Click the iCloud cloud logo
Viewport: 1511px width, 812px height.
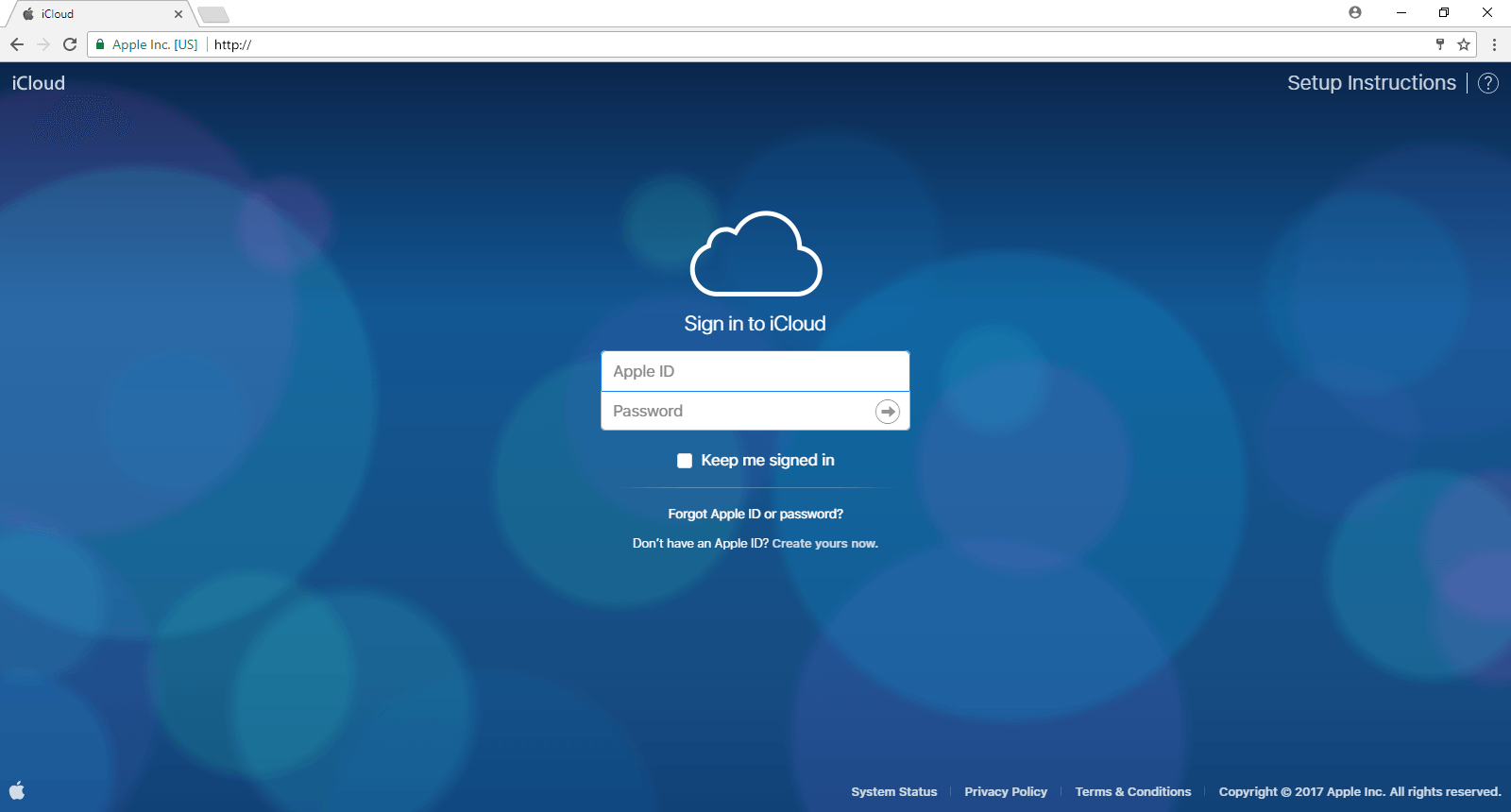756,253
